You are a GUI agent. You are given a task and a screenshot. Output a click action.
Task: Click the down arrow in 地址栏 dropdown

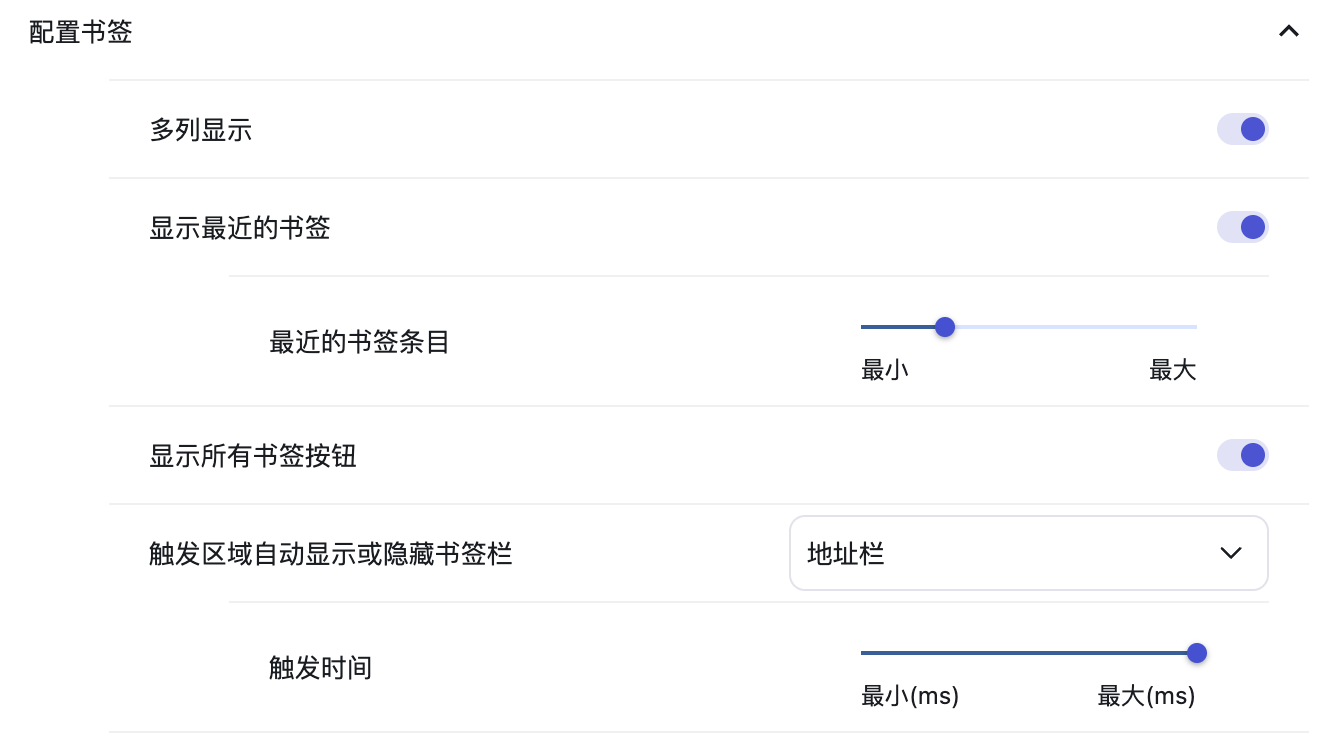click(x=1231, y=553)
